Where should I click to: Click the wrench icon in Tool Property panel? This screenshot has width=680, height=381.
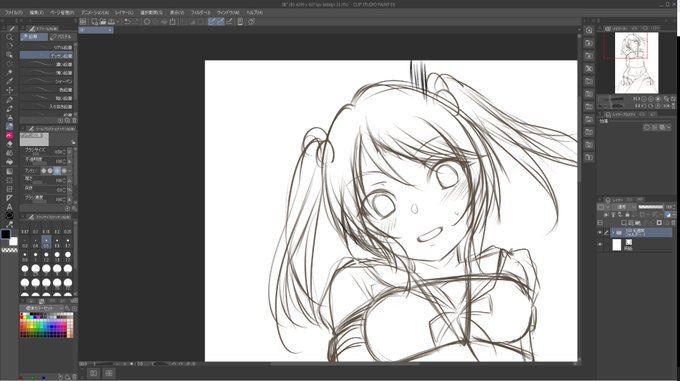pyautogui.click(x=74, y=208)
